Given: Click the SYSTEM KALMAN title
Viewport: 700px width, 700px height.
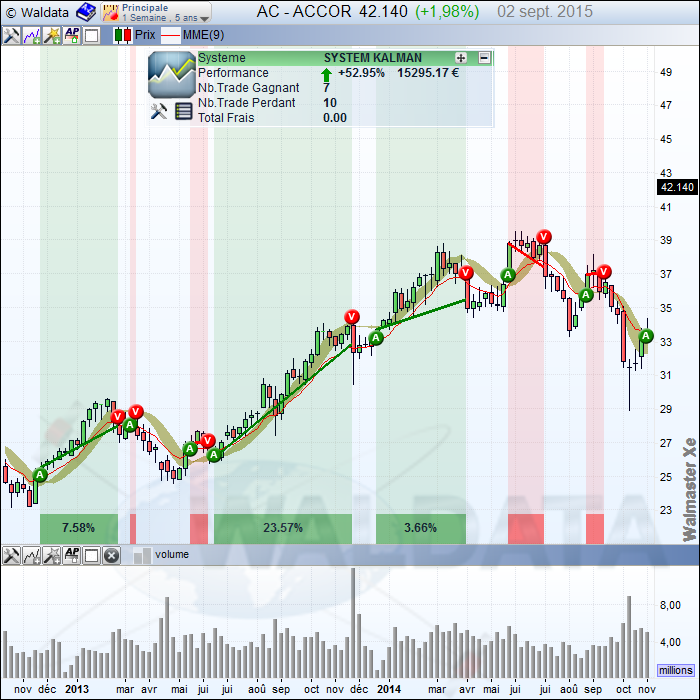Looking at the screenshot, I should (x=373, y=58).
